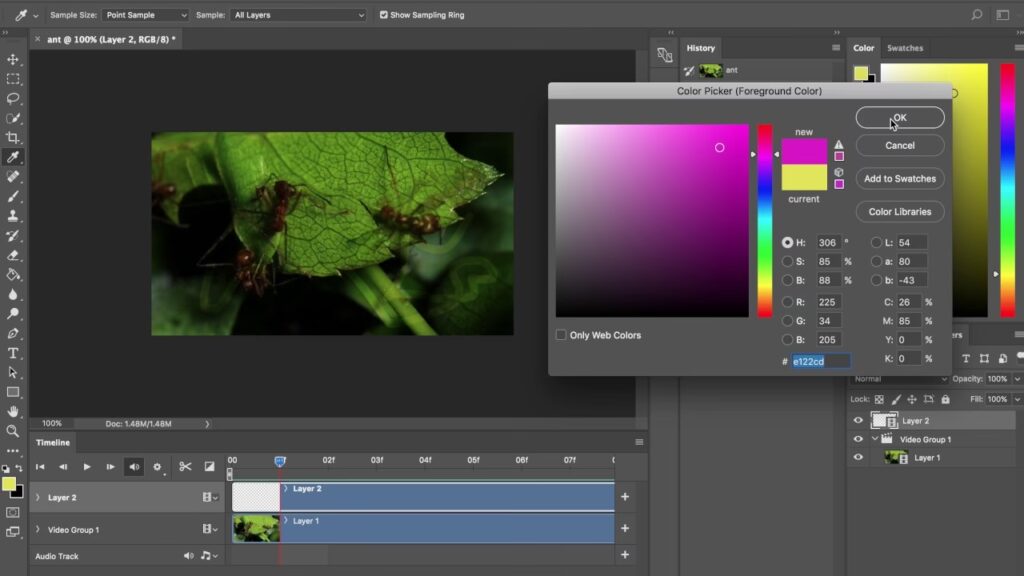Screen dimensions: 1024x576
Task: Select the Lasso tool
Action: pos(13,99)
